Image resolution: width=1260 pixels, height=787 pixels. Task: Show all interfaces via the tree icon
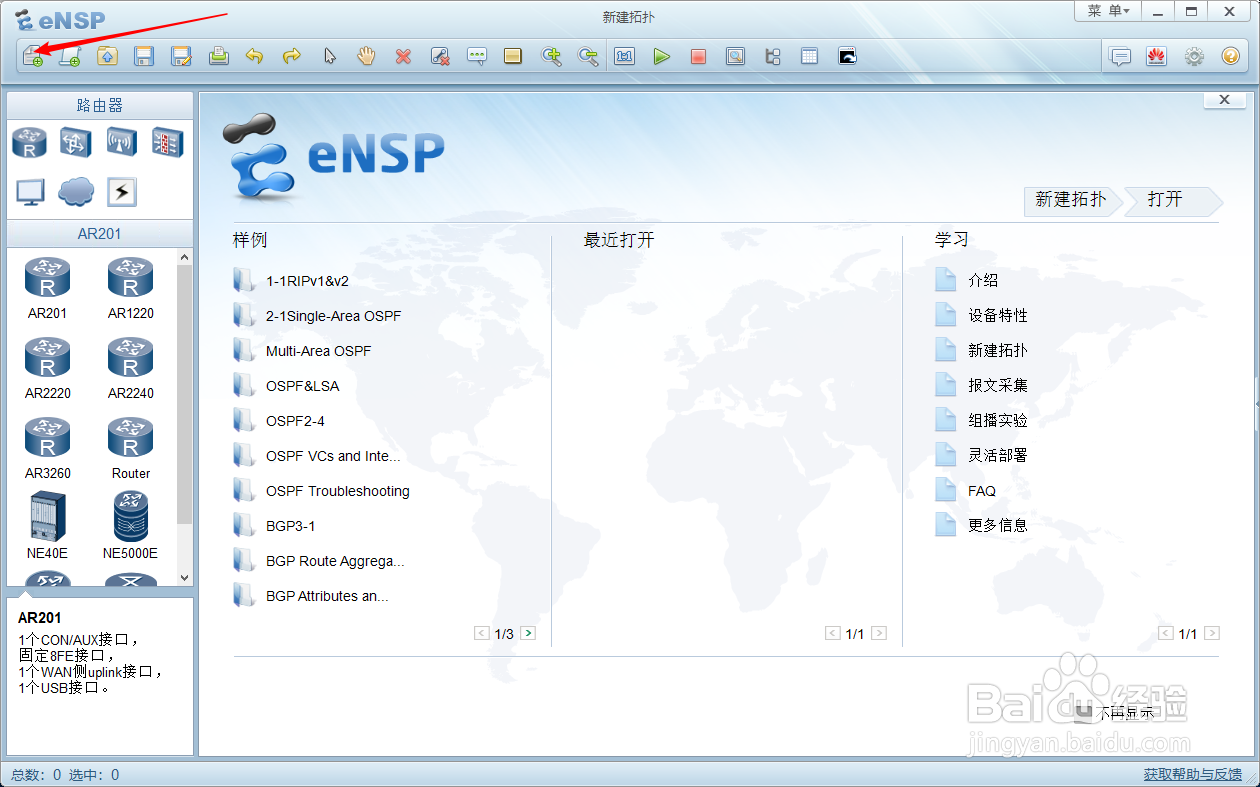pyautogui.click(x=772, y=56)
